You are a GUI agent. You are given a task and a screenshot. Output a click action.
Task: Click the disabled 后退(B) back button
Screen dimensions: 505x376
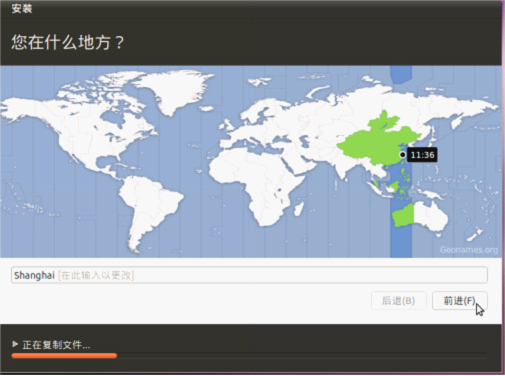399,301
